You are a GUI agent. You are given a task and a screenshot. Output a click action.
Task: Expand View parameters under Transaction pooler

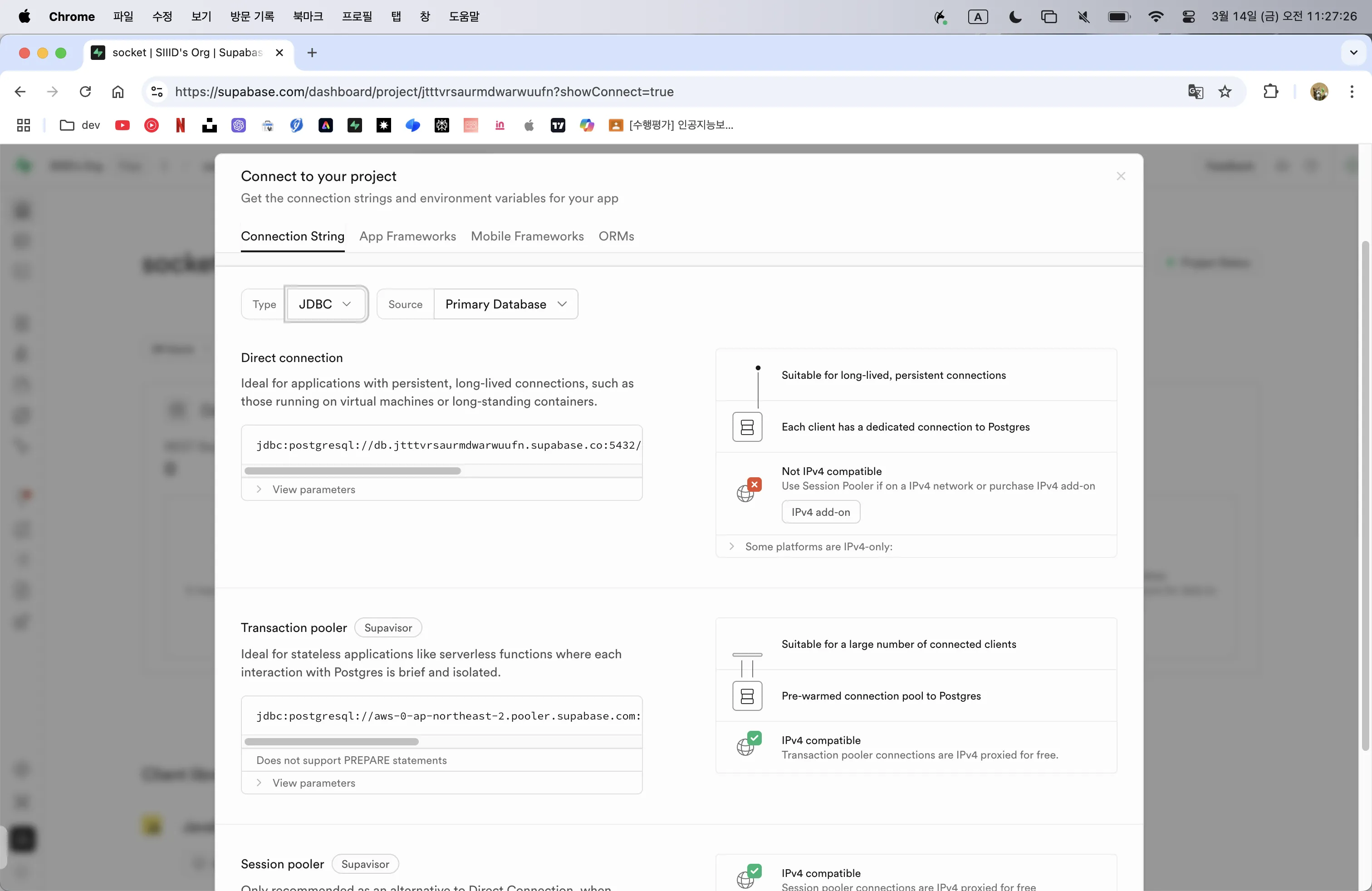click(314, 783)
